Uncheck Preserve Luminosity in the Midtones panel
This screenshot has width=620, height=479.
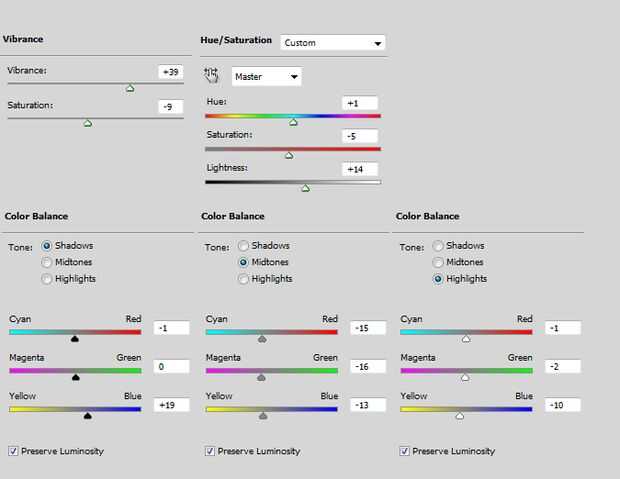[210, 451]
